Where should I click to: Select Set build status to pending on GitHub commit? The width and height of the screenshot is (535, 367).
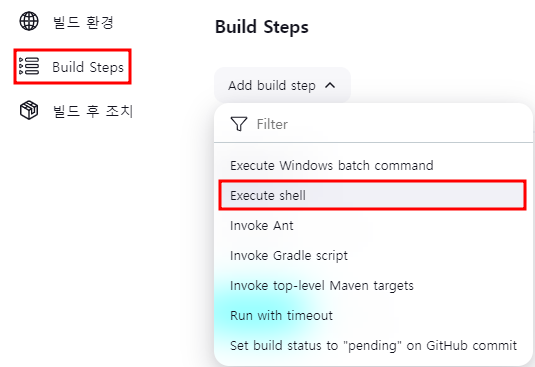click(373, 346)
